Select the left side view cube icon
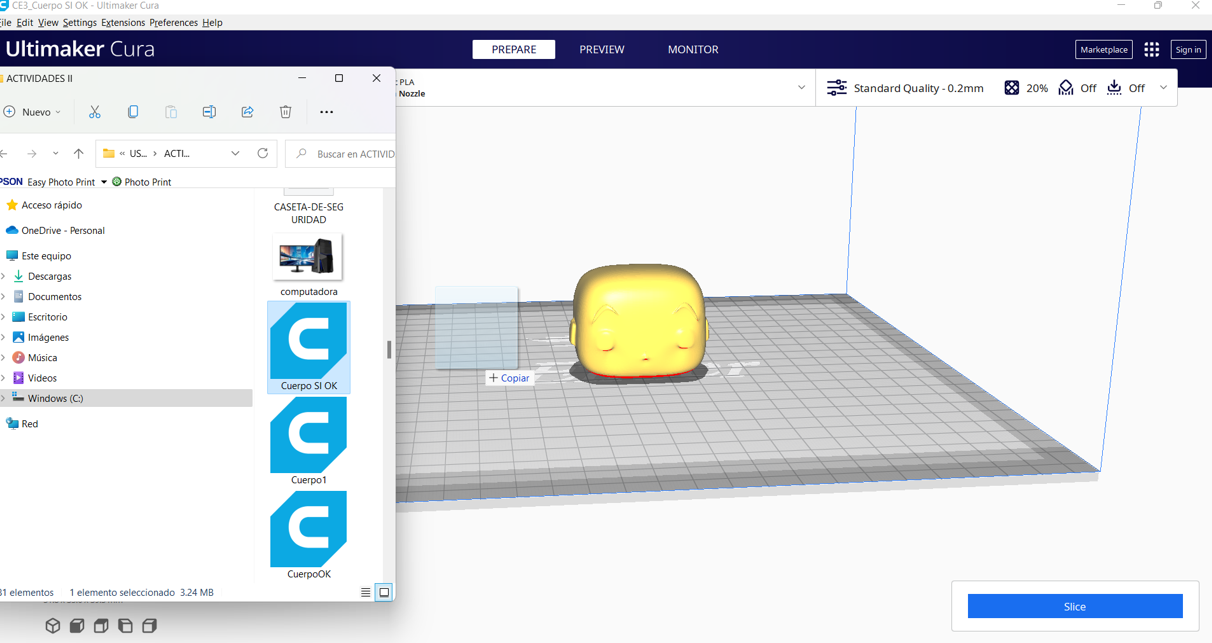 [125, 626]
